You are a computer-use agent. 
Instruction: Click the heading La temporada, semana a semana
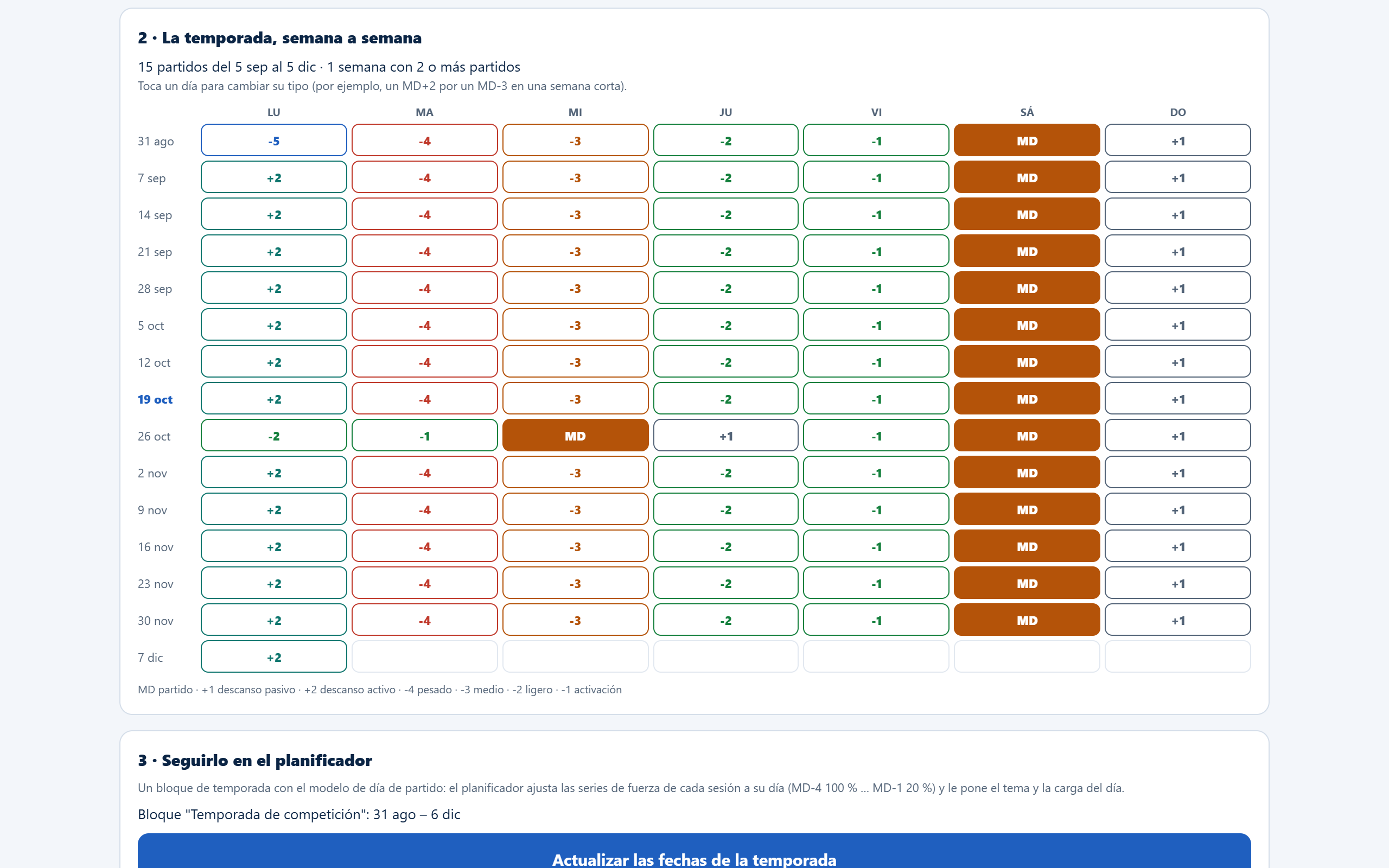pyautogui.click(x=279, y=38)
